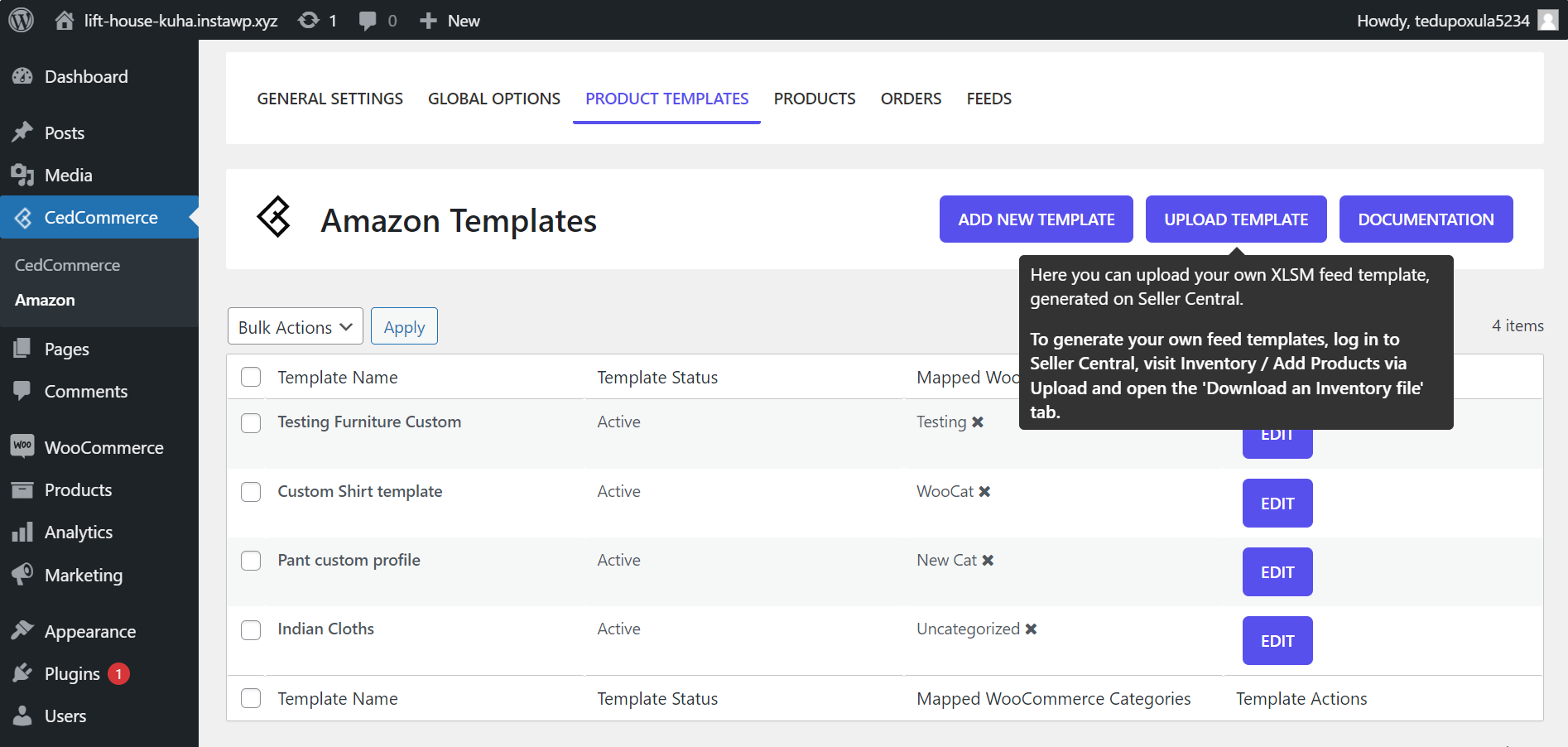Click the Plugins plug icon

pos(22,673)
